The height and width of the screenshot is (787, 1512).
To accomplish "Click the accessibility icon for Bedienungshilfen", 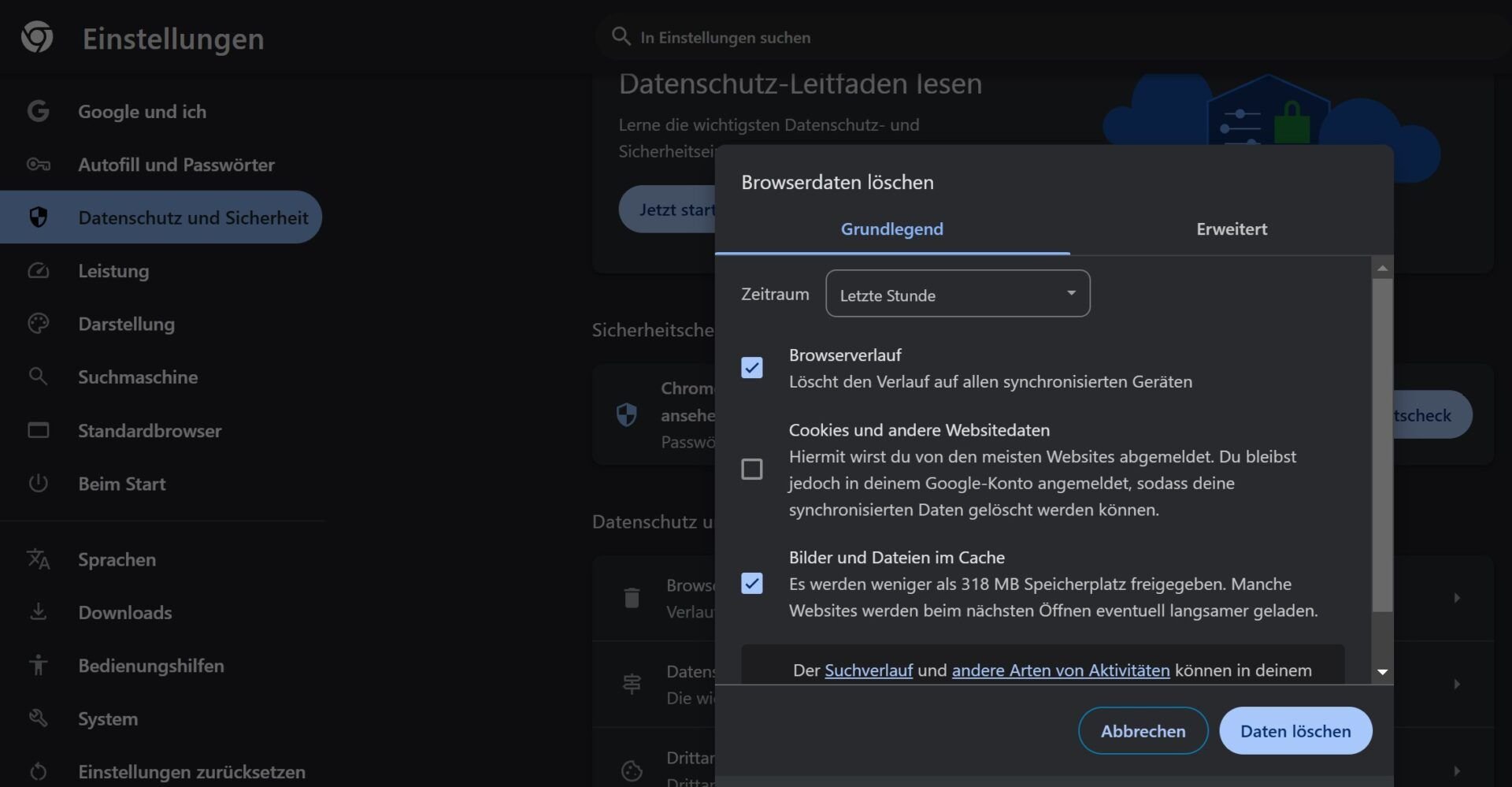I will (x=38, y=665).
